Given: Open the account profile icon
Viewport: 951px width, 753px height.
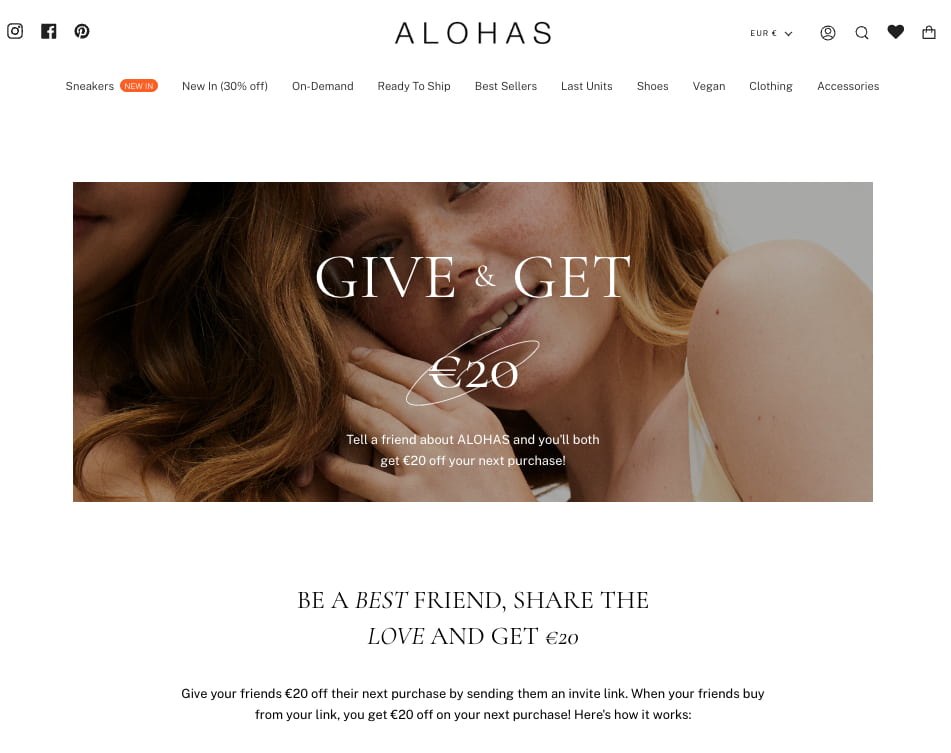Looking at the screenshot, I should (x=828, y=33).
